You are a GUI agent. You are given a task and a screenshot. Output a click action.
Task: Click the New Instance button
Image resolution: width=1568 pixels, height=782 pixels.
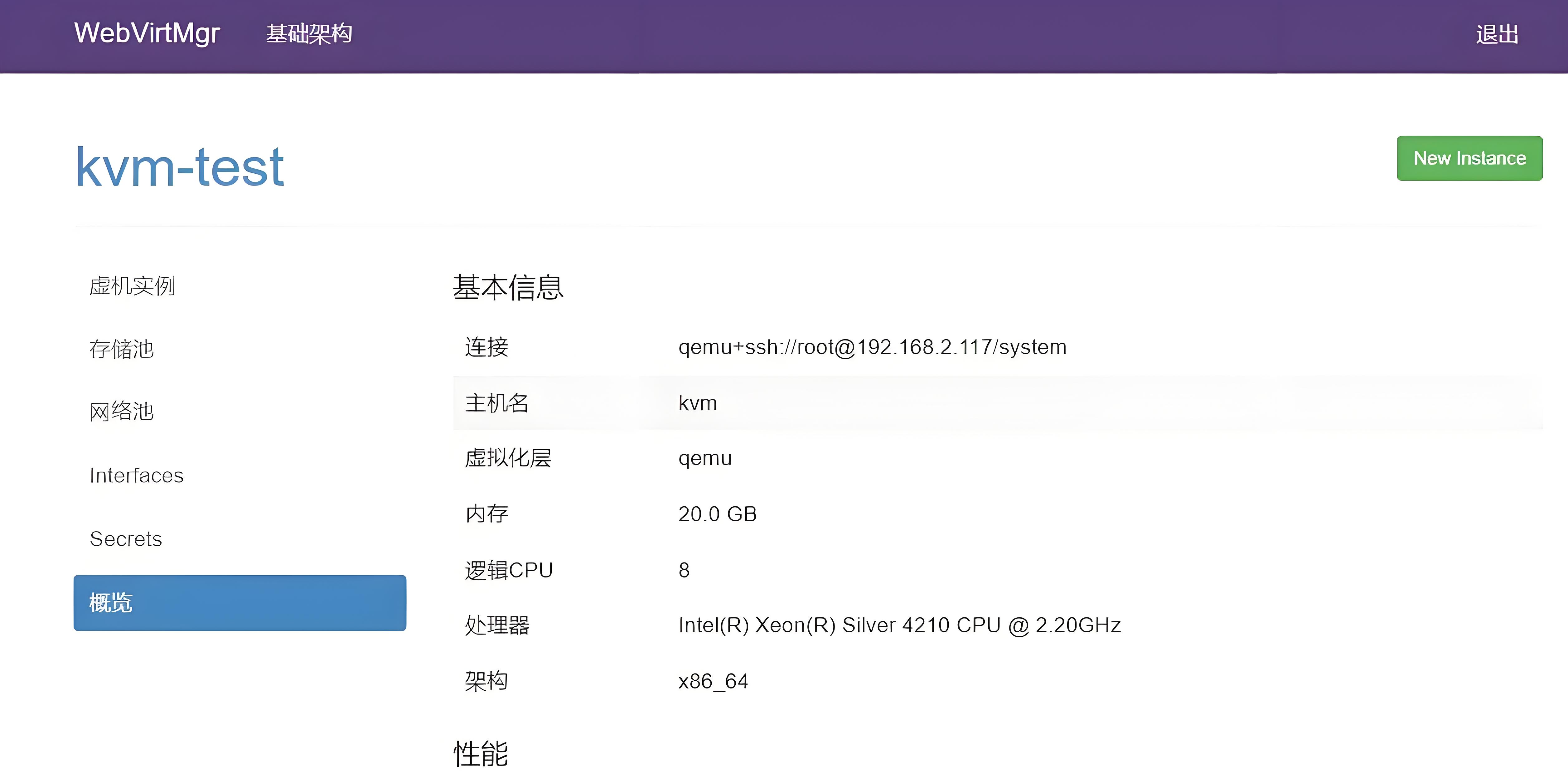1469,158
